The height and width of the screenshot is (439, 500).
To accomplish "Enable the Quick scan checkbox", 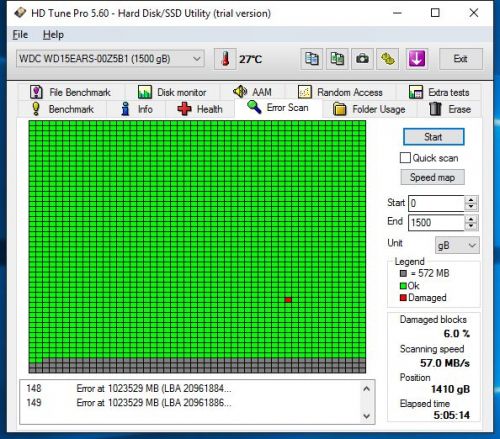I will pos(405,158).
